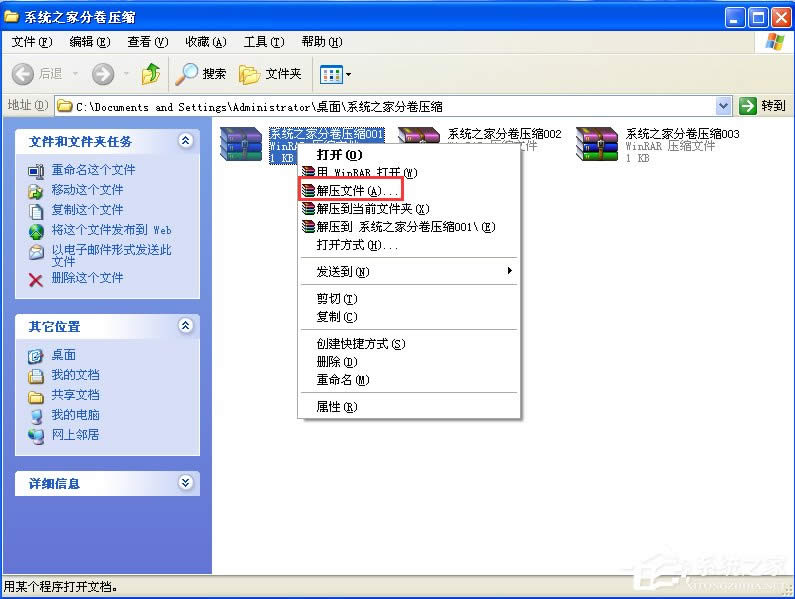Choose 解压文件(A)... in context menu
Image resolution: width=795 pixels, height=599 pixels.
point(409,191)
